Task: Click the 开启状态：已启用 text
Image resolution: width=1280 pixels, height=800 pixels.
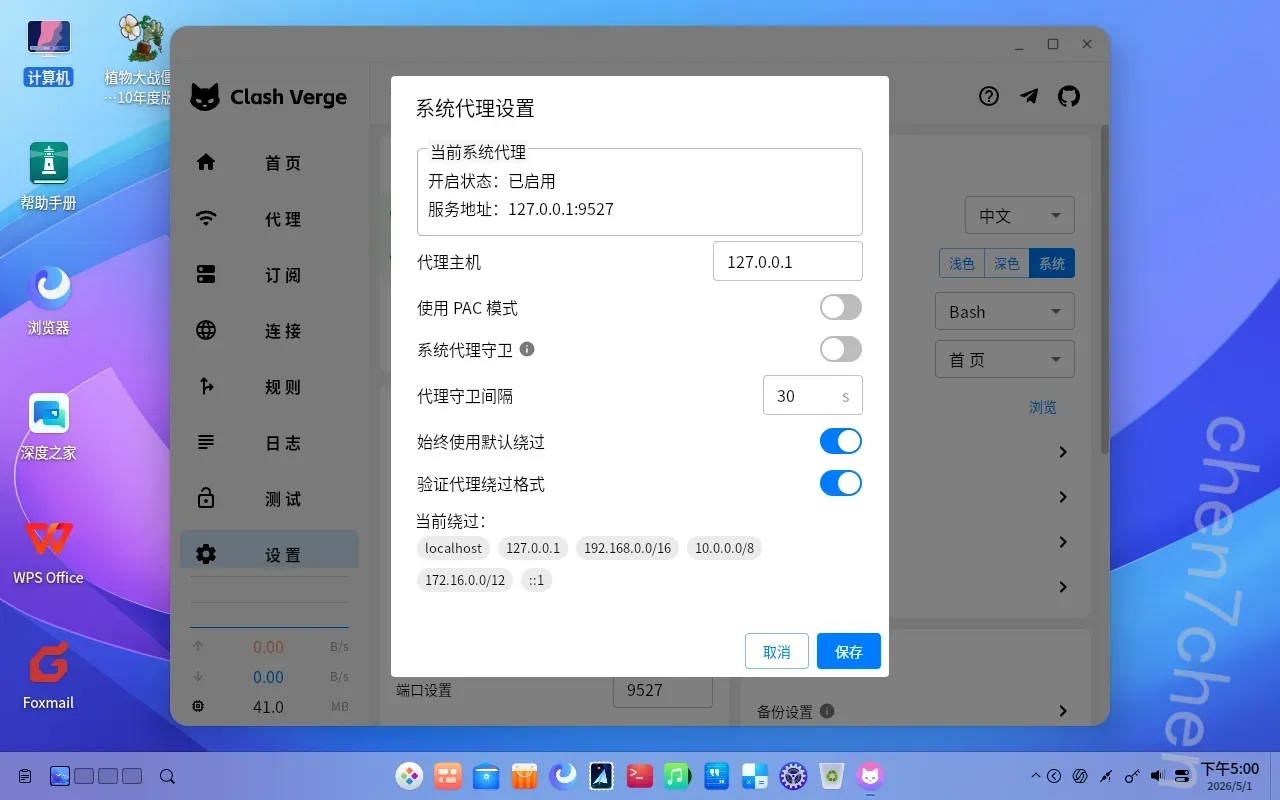Action: point(492,181)
